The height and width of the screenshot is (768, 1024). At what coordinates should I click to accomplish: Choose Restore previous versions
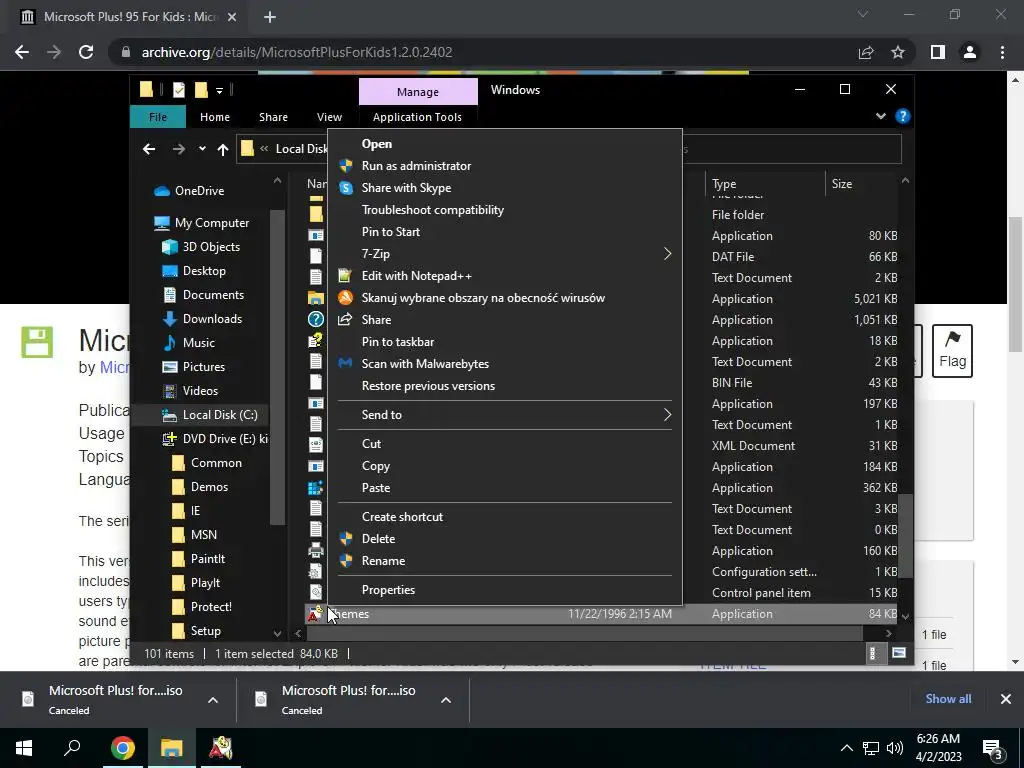coord(428,386)
